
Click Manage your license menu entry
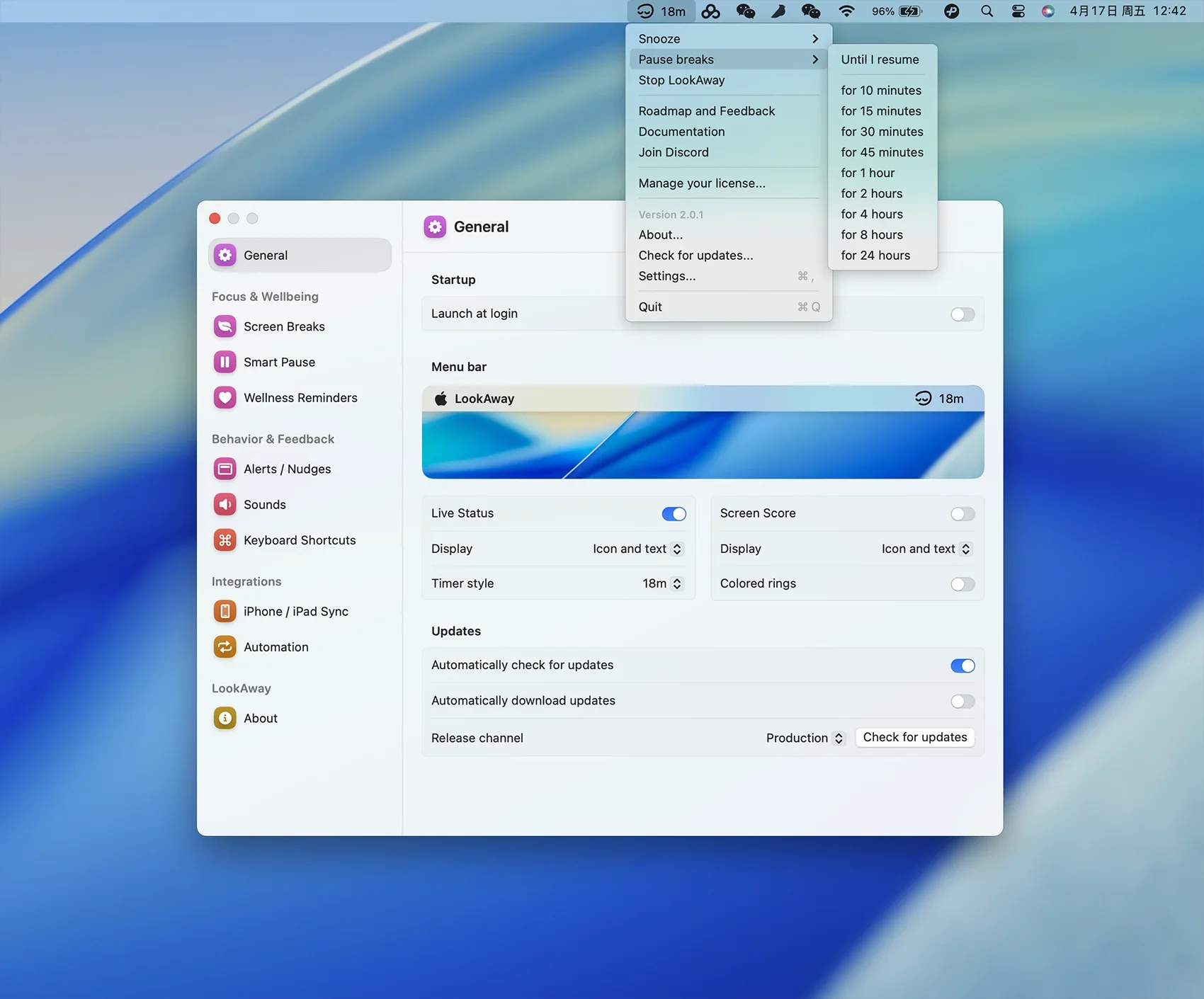(x=701, y=183)
